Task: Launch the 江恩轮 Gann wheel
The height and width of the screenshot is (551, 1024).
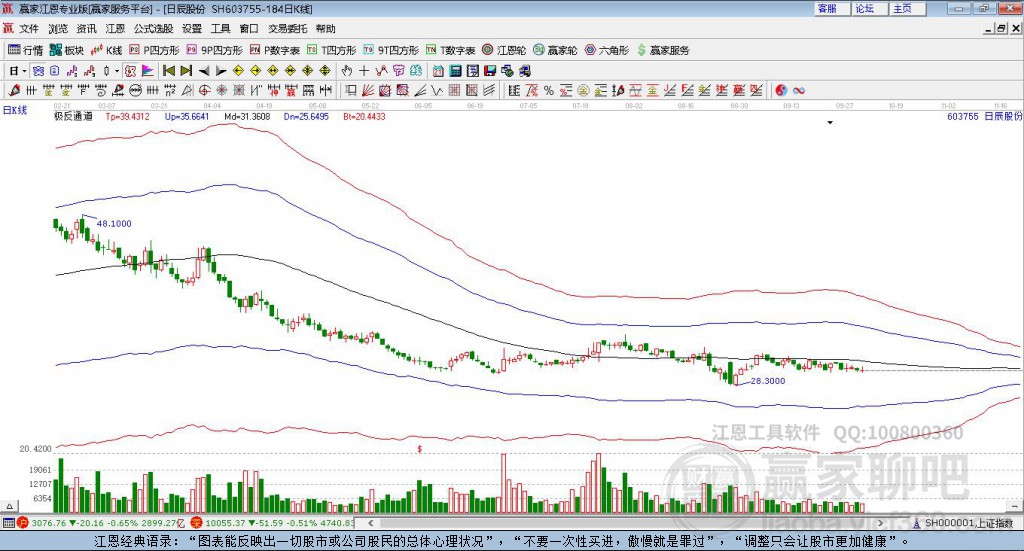Action: click(x=504, y=50)
